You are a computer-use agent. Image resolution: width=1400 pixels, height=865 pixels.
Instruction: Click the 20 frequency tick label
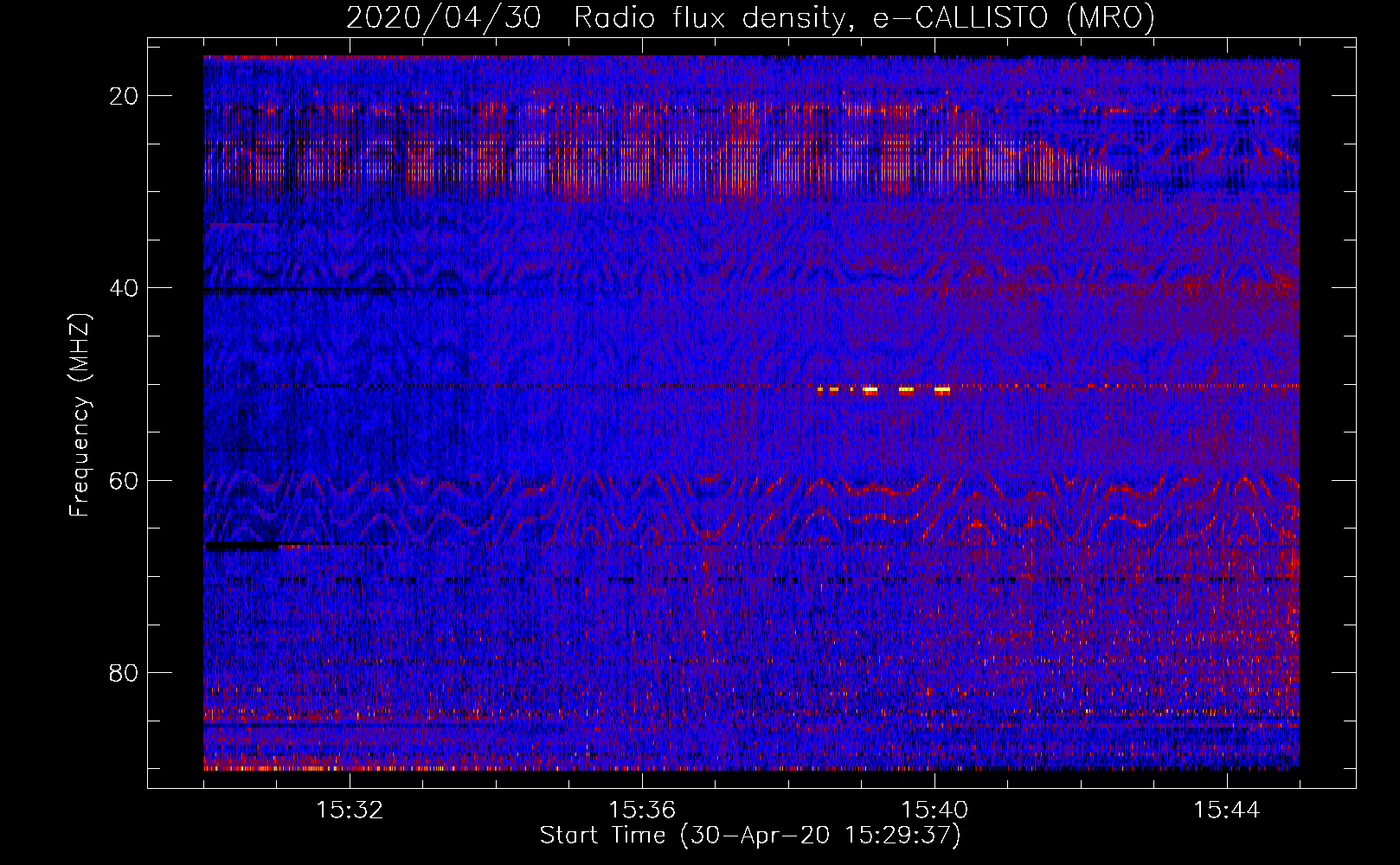point(124,96)
